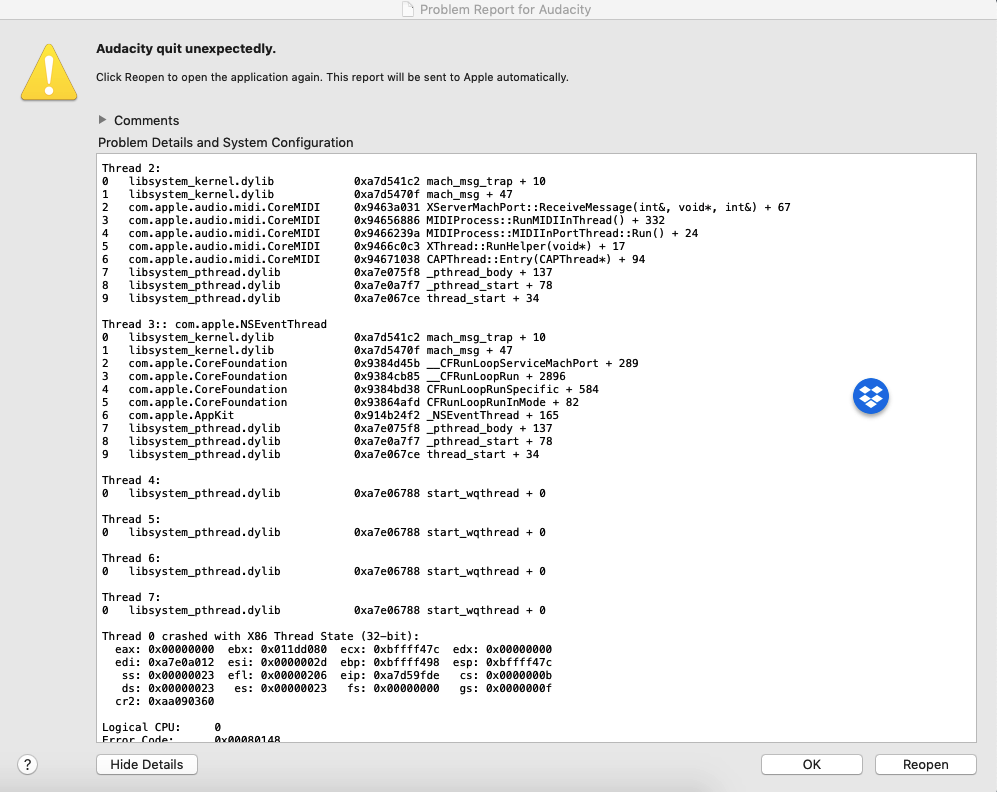Click the CFRunLoopRunInMode + 82 line
997x792 pixels.
(340, 402)
